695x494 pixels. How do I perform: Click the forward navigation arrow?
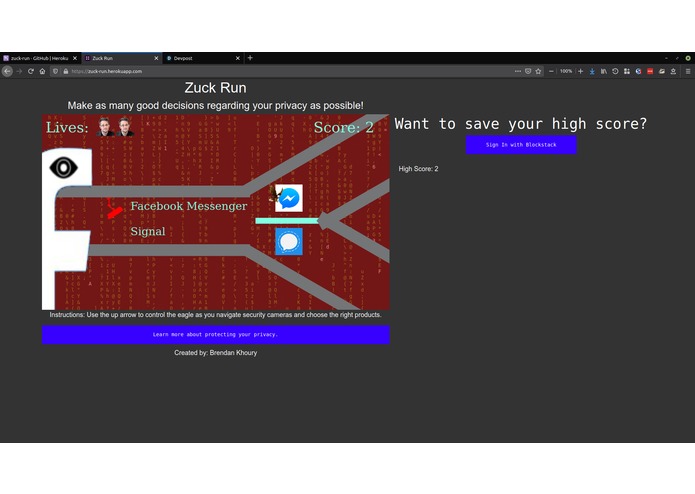click(19, 71)
